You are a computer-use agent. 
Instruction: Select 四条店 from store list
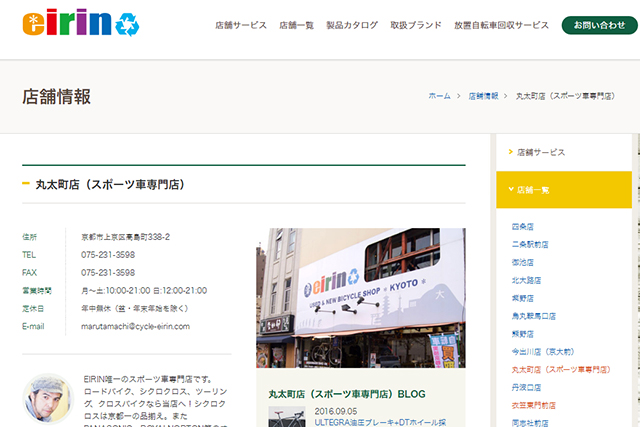tap(522, 226)
